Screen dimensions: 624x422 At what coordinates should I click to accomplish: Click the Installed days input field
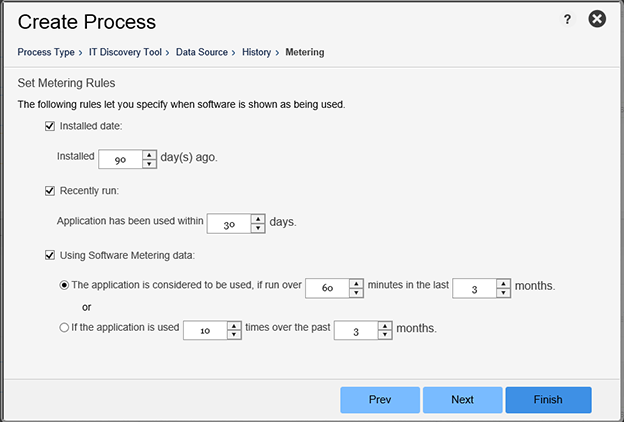coord(120,158)
